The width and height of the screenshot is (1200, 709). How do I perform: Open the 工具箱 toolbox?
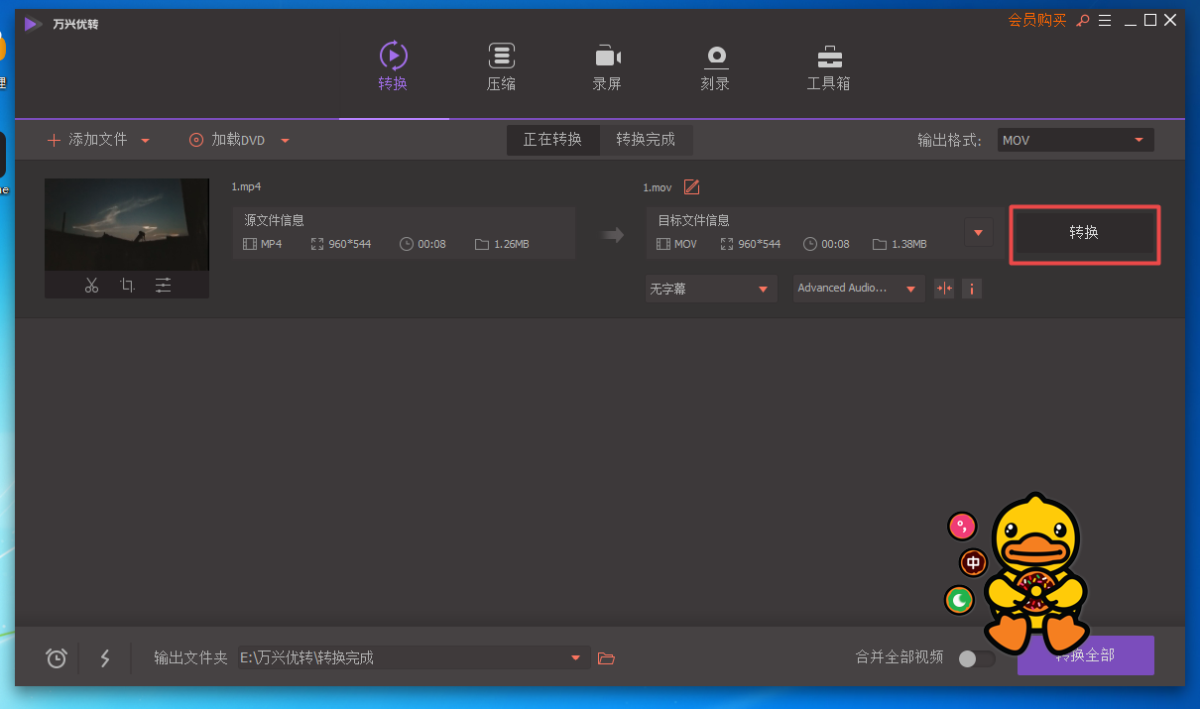click(828, 67)
